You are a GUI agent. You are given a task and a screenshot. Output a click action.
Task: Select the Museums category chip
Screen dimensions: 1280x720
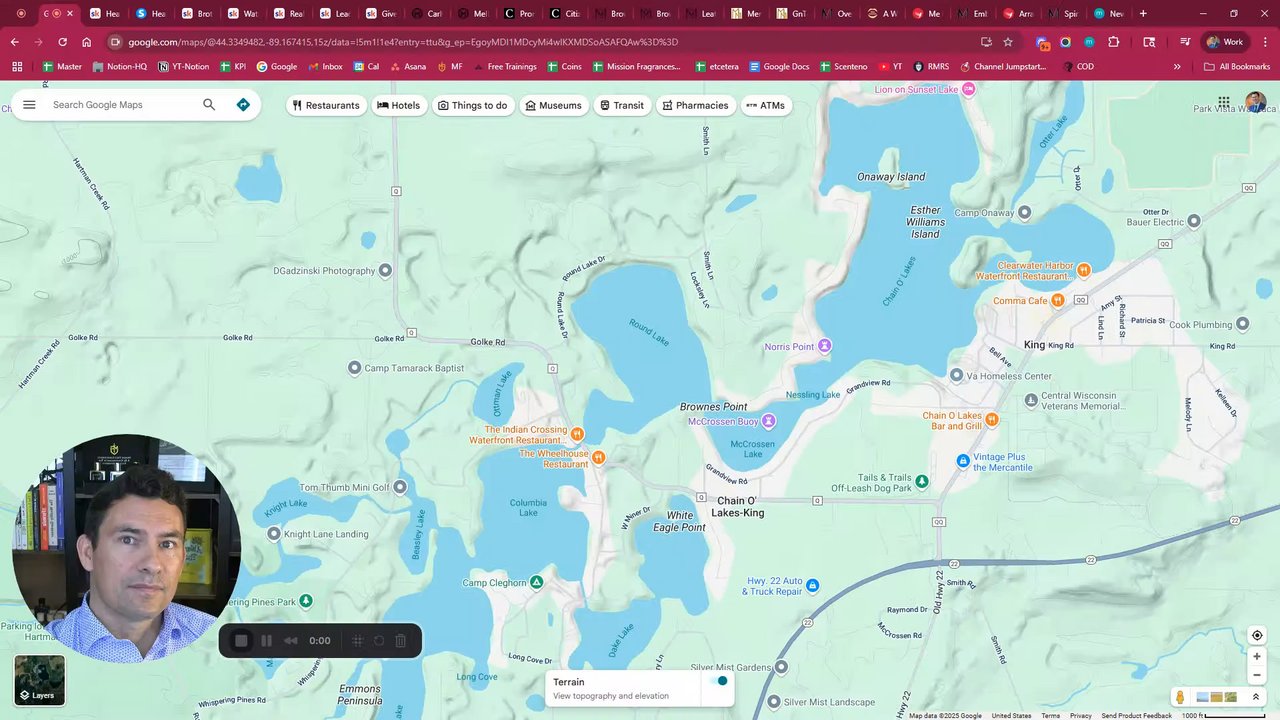[x=554, y=105]
